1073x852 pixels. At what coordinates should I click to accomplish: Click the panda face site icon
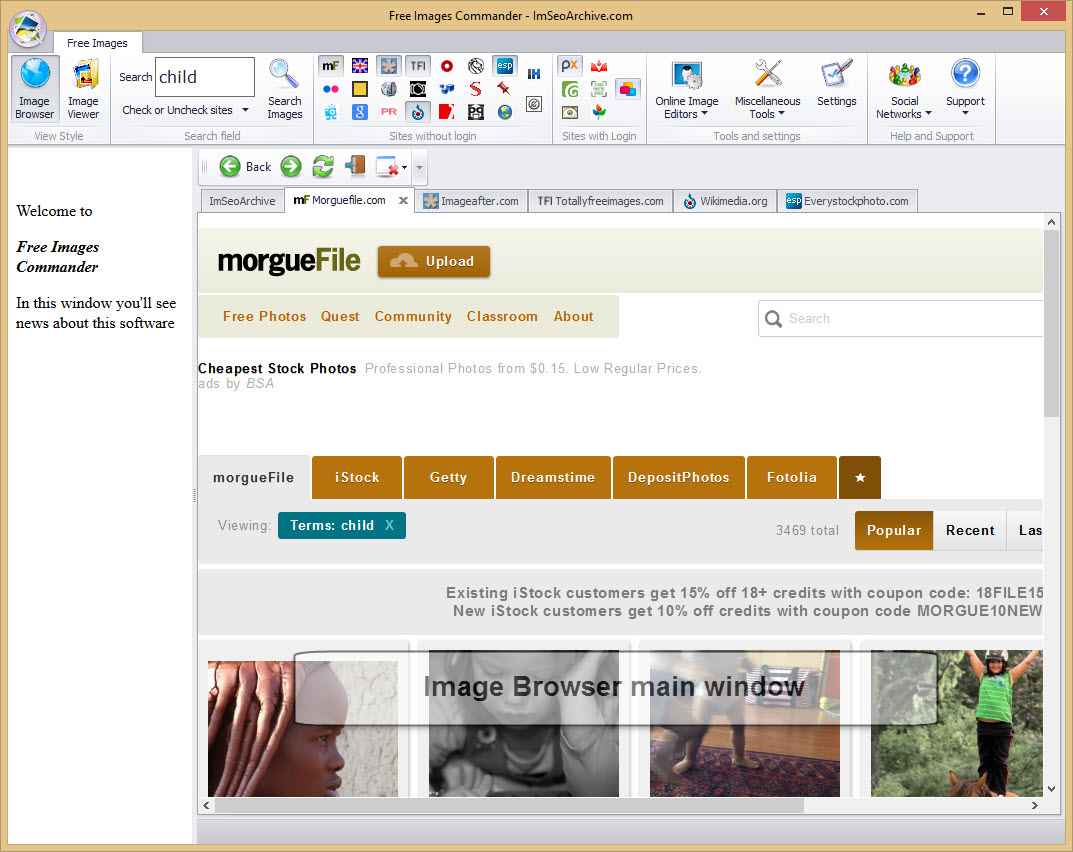[476, 112]
